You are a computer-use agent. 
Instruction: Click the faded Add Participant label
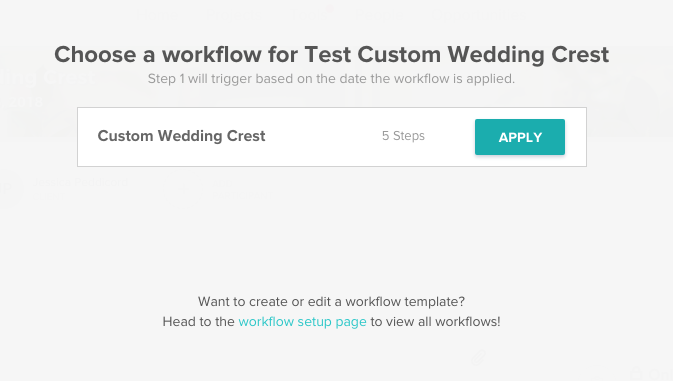(243, 189)
